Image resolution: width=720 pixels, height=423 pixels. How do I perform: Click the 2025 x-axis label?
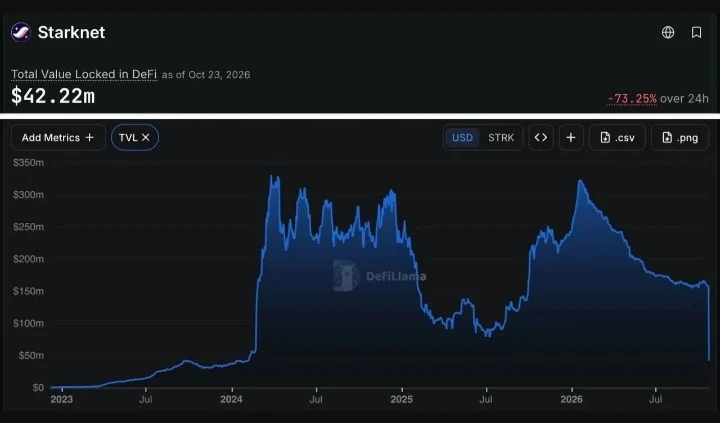click(401, 399)
